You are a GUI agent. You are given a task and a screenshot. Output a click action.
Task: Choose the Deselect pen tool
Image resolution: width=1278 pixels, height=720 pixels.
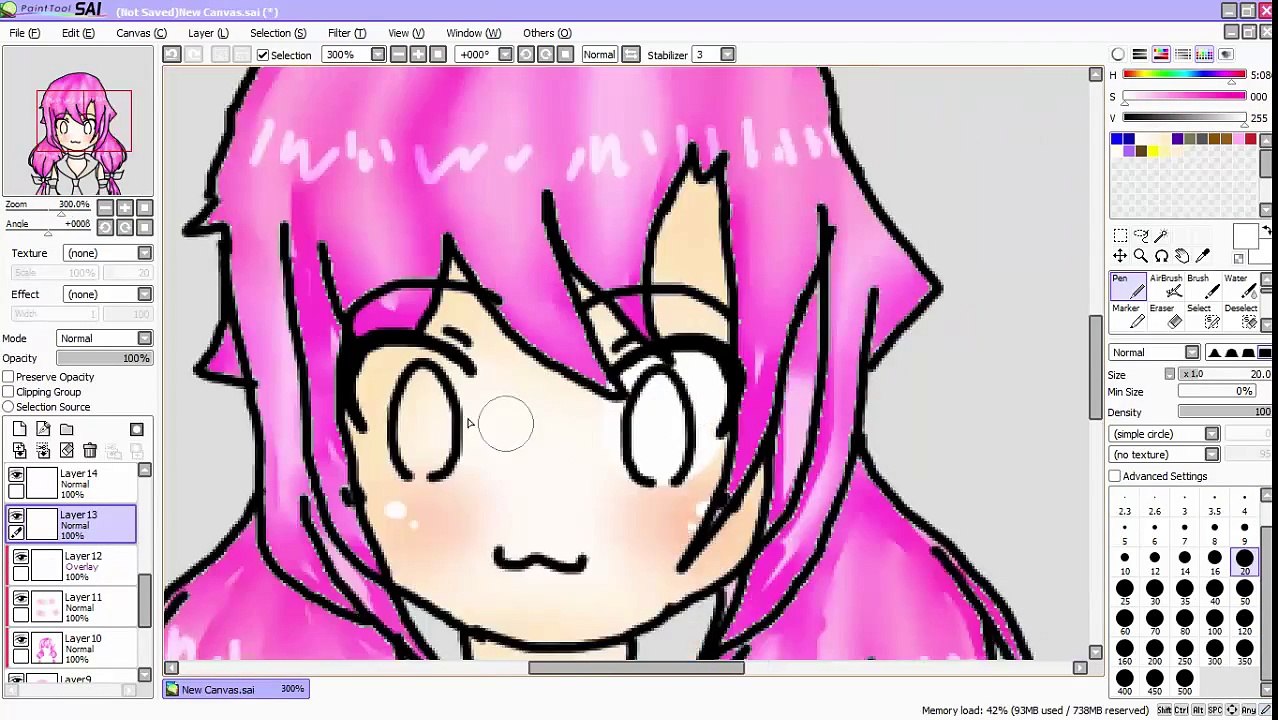[x=1240, y=316]
